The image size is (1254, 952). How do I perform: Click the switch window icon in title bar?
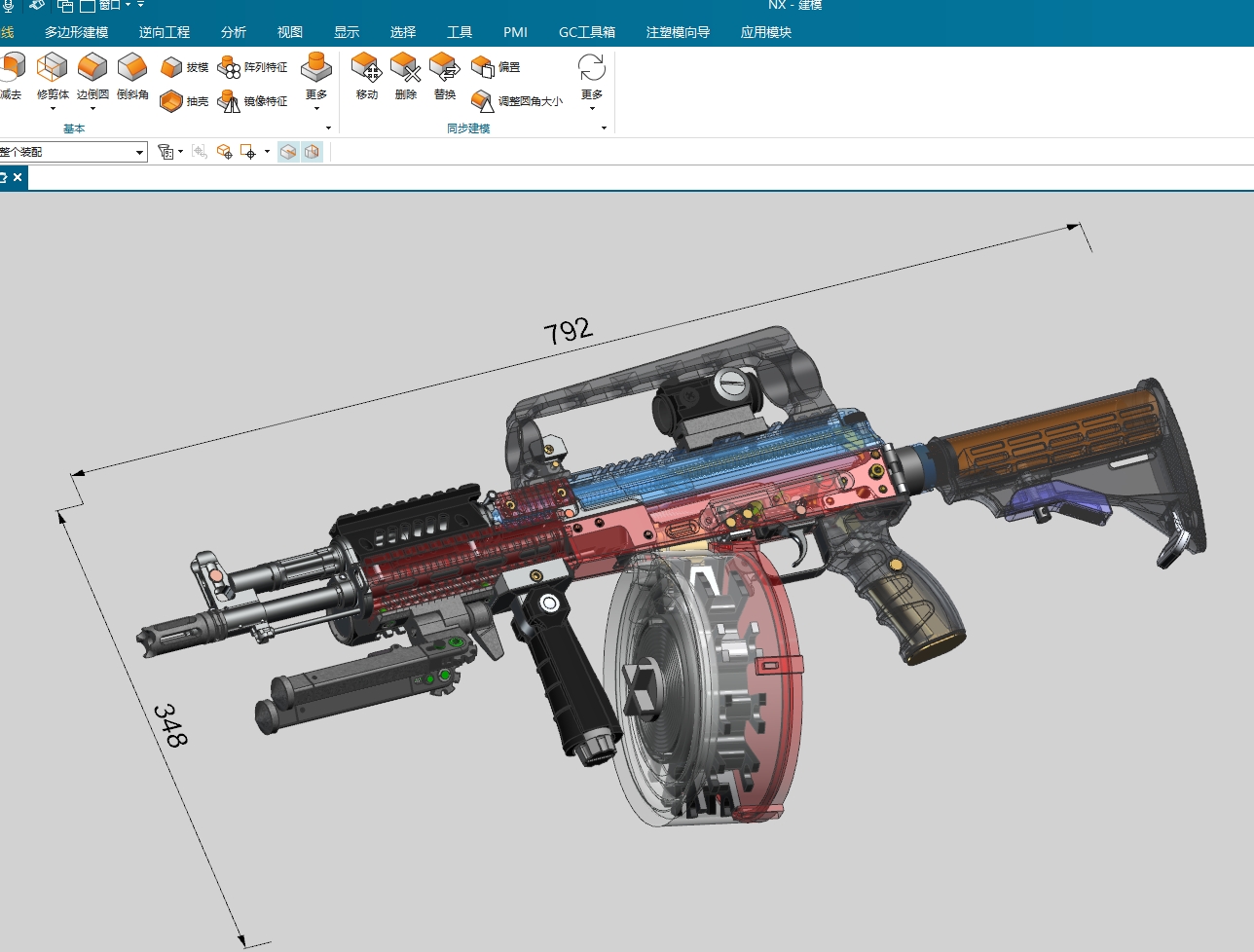(x=65, y=6)
